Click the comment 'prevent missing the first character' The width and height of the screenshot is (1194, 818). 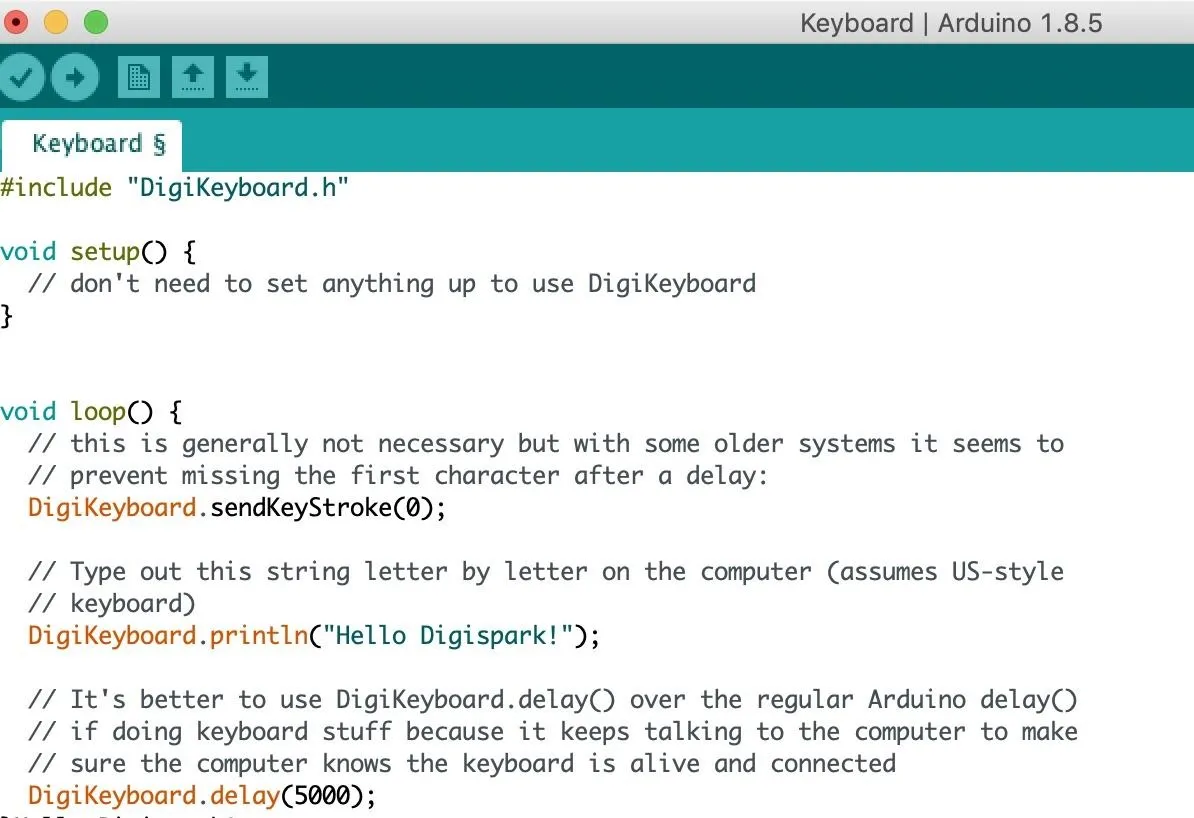[398, 475]
